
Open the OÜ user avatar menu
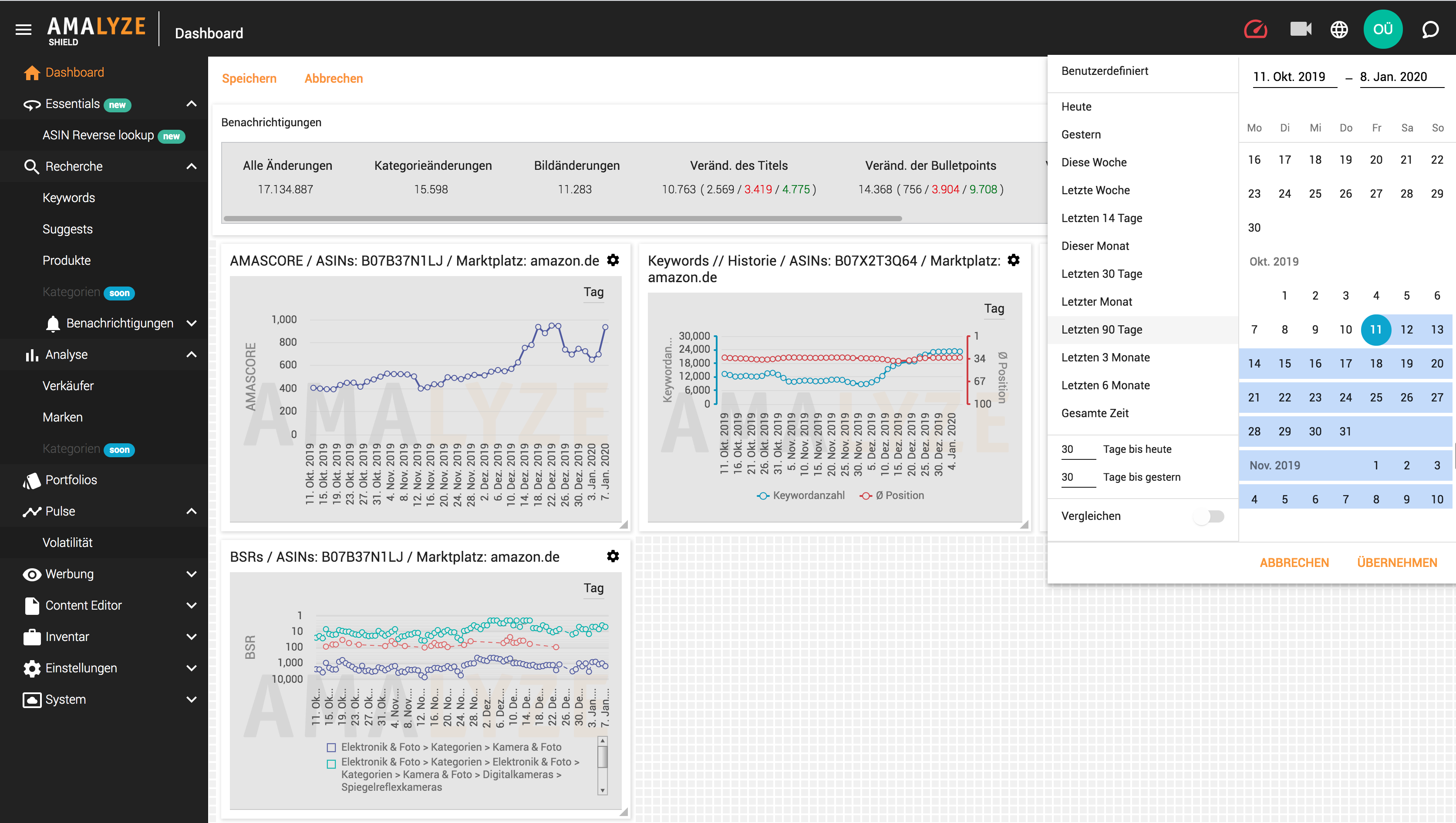pyautogui.click(x=1382, y=30)
